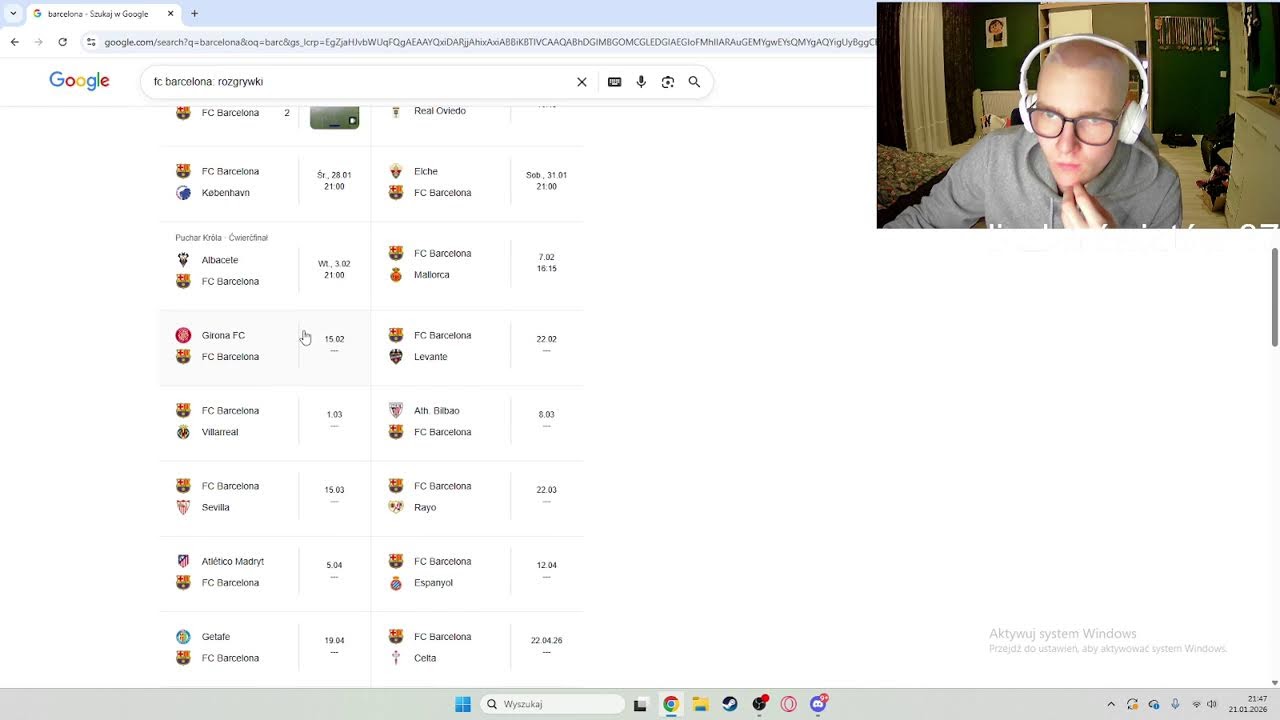Focus the google.com address bar
1280x720 pixels.
[488, 42]
